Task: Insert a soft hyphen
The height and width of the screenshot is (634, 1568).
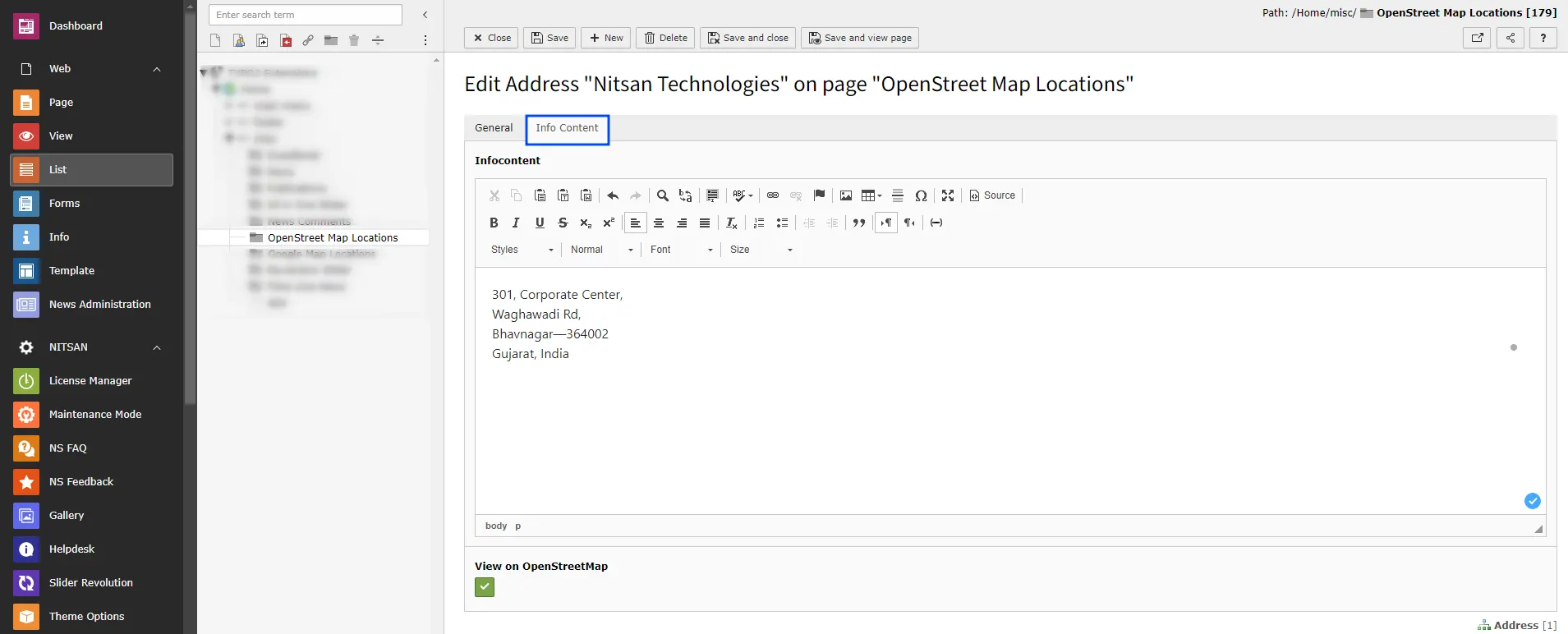Action: coord(936,223)
